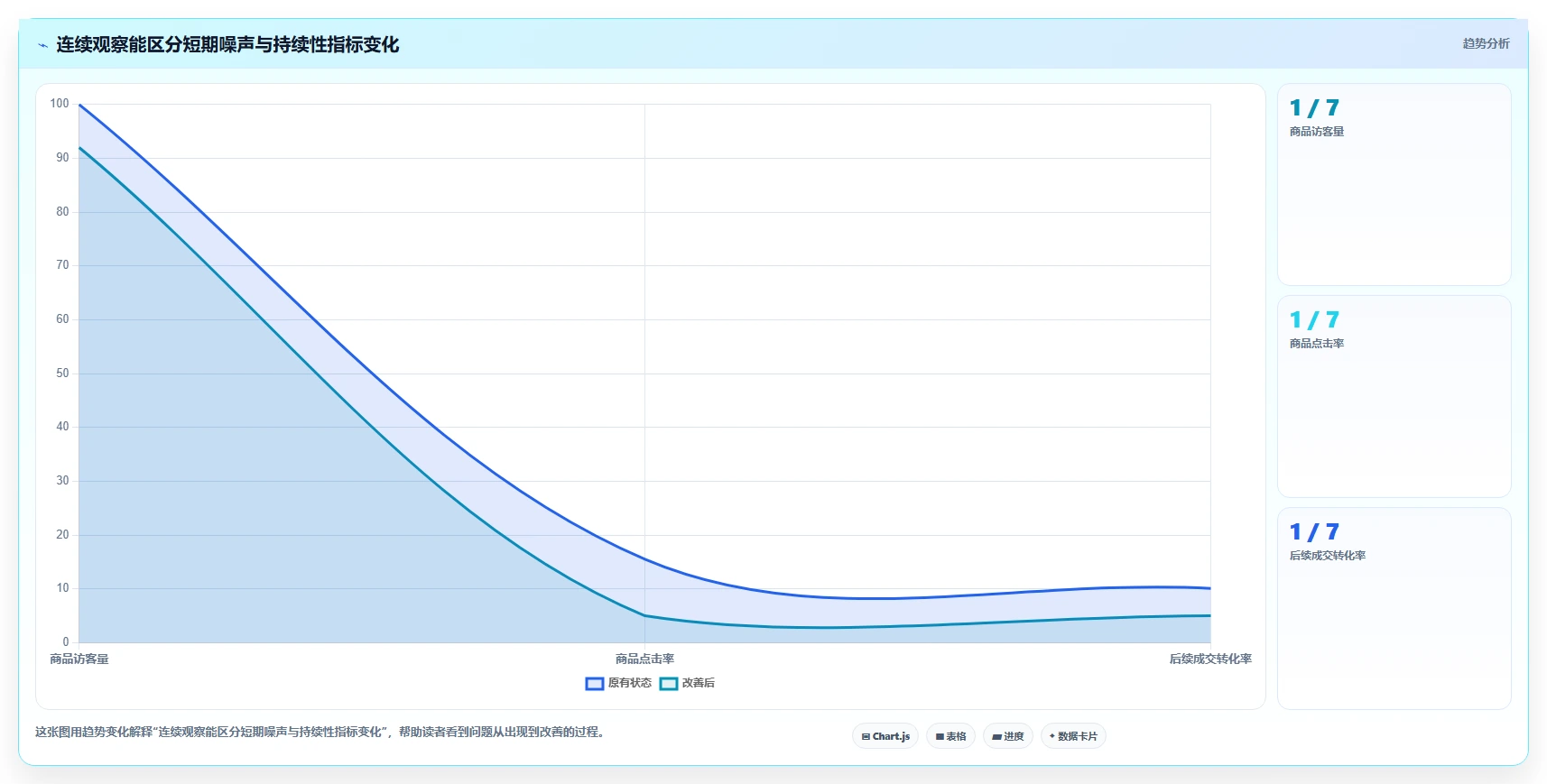This screenshot has width=1547, height=784.
Task: Click the y-axis value 90
Action: 62,158
